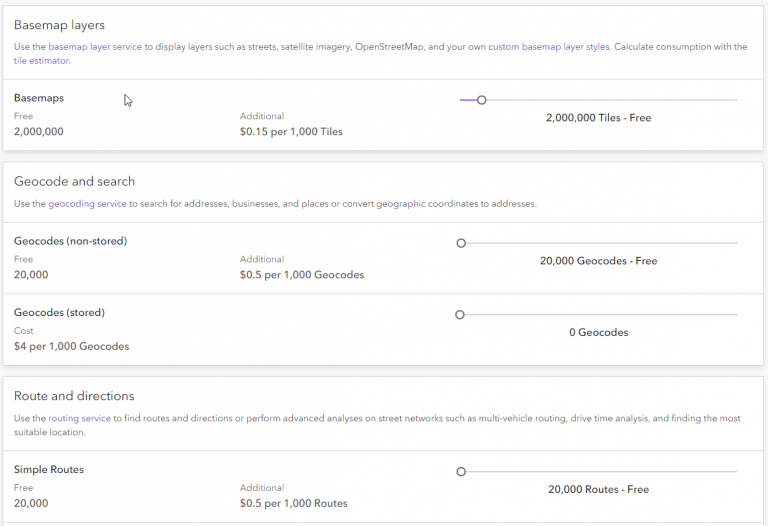
Task: Click the 20,000 Geocodes - Free label
Action: (x=598, y=261)
